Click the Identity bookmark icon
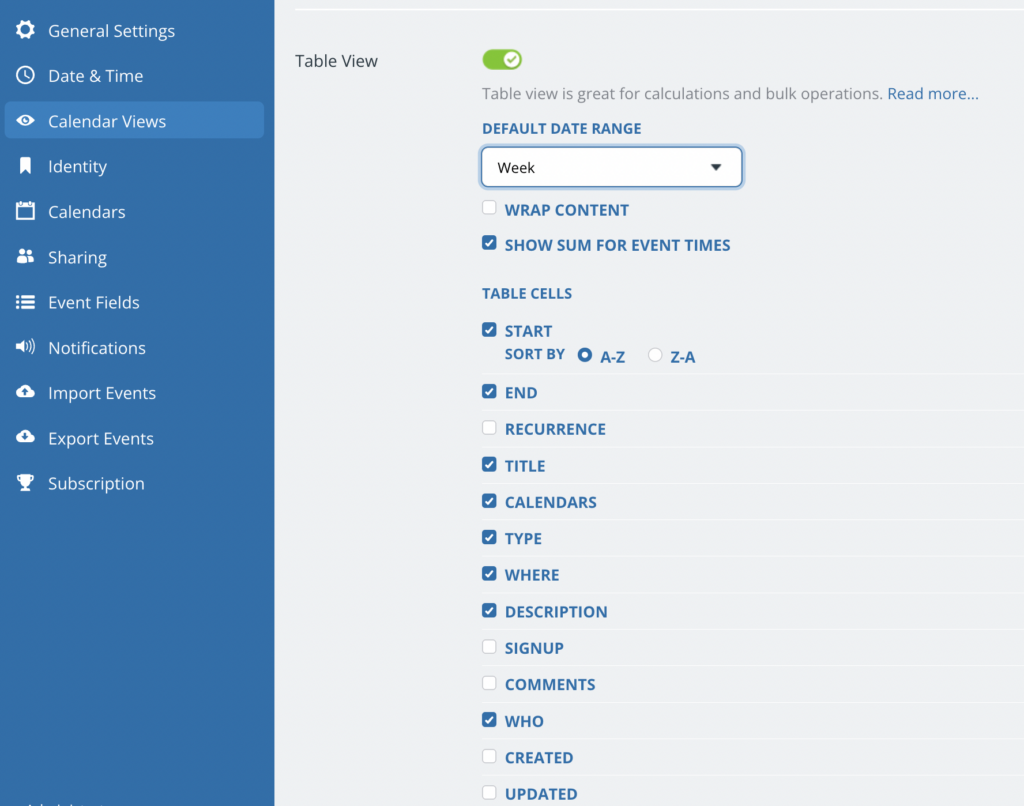1024x806 pixels. (x=25, y=166)
